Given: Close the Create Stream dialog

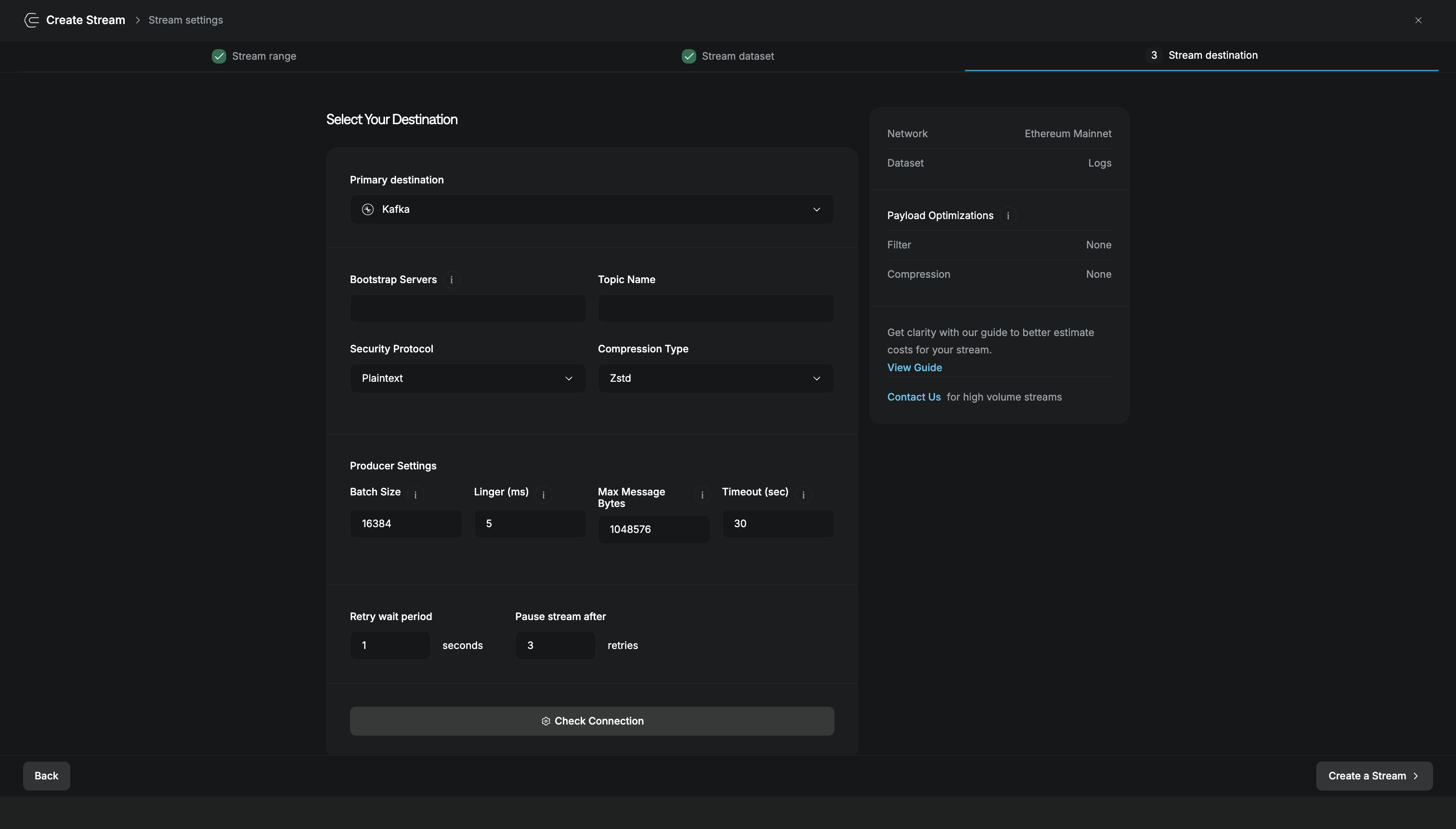Looking at the screenshot, I should 1418,20.
